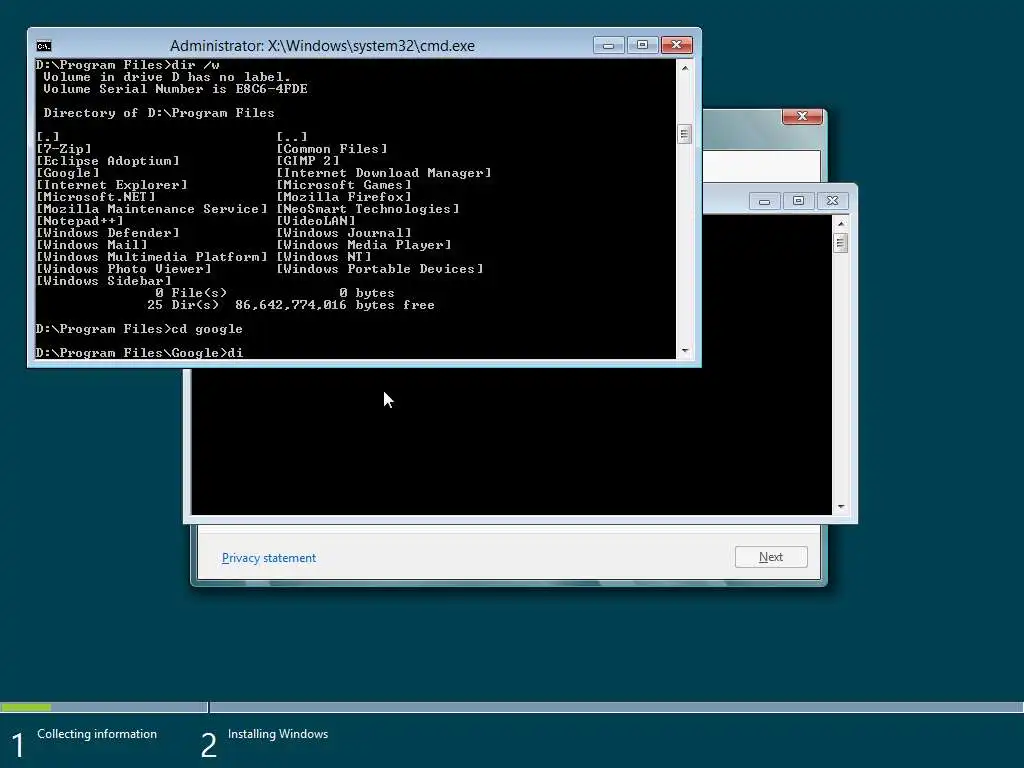Click the [VideoLAN] directory entry
This screenshot has width=1024, height=768.
(x=316, y=221)
